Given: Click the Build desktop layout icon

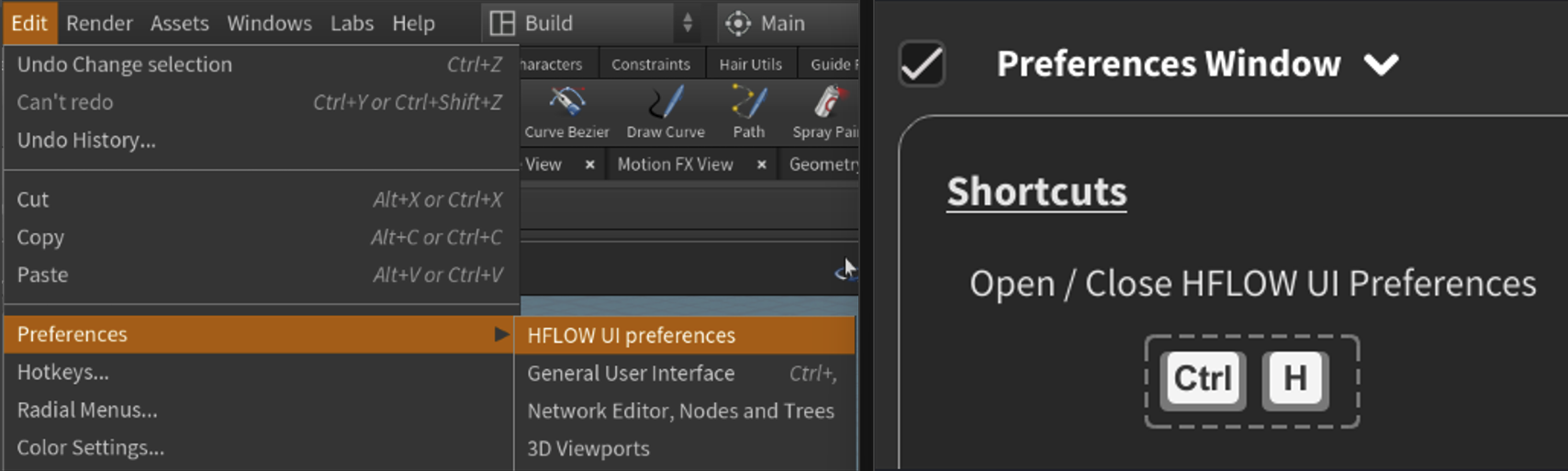Looking at the screenshot, I should 502,23.
